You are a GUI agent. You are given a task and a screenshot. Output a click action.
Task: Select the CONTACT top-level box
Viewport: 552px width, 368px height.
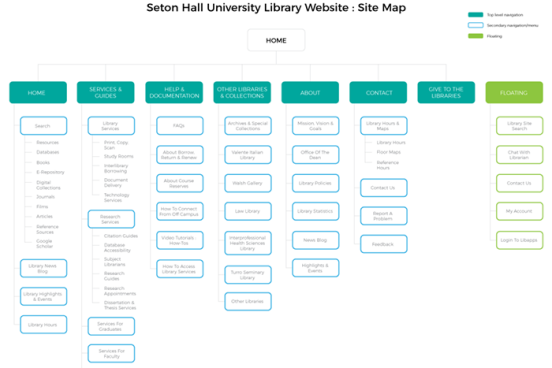point(378,93)
